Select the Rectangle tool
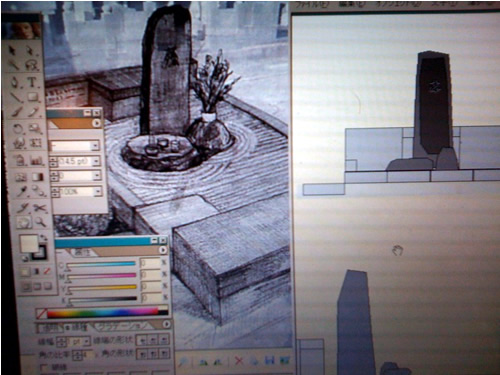This screenshot has width=500, height=375. 33,97
